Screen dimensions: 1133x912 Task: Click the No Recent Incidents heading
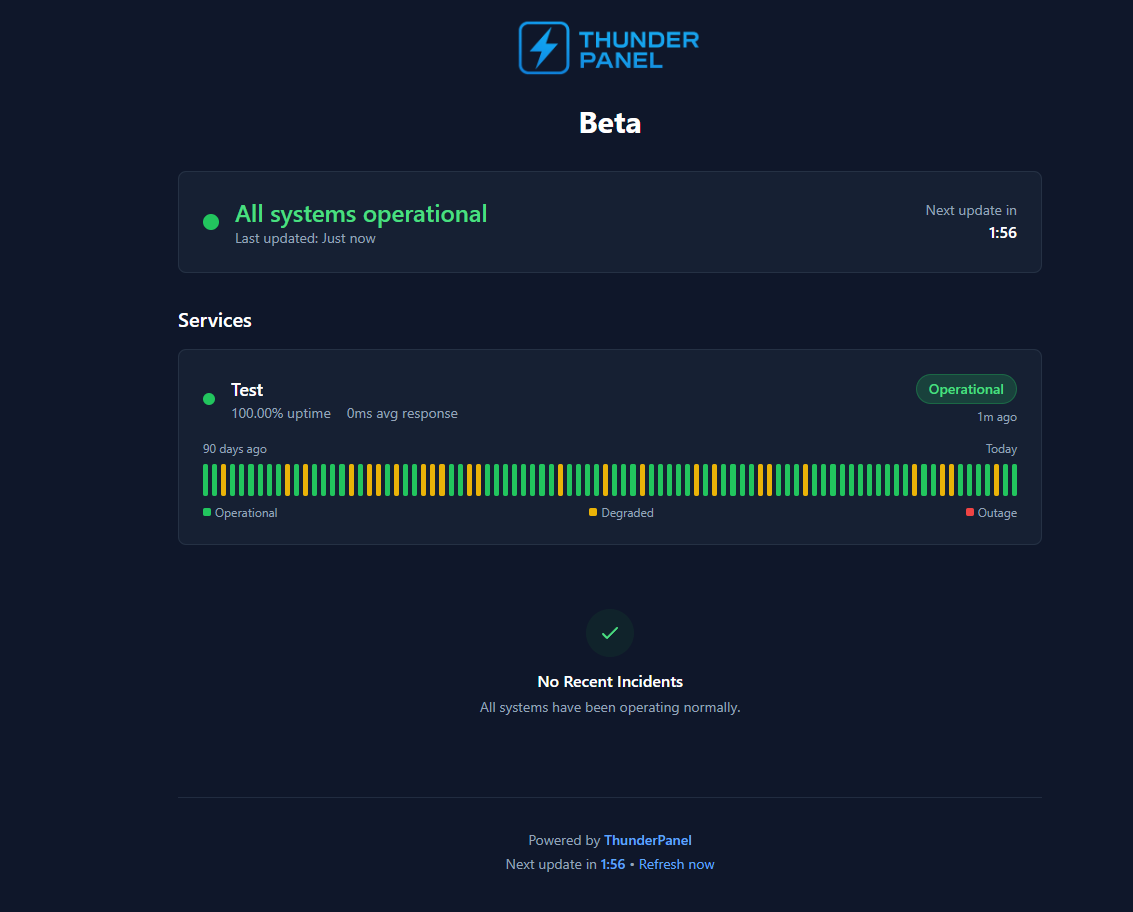610,681
